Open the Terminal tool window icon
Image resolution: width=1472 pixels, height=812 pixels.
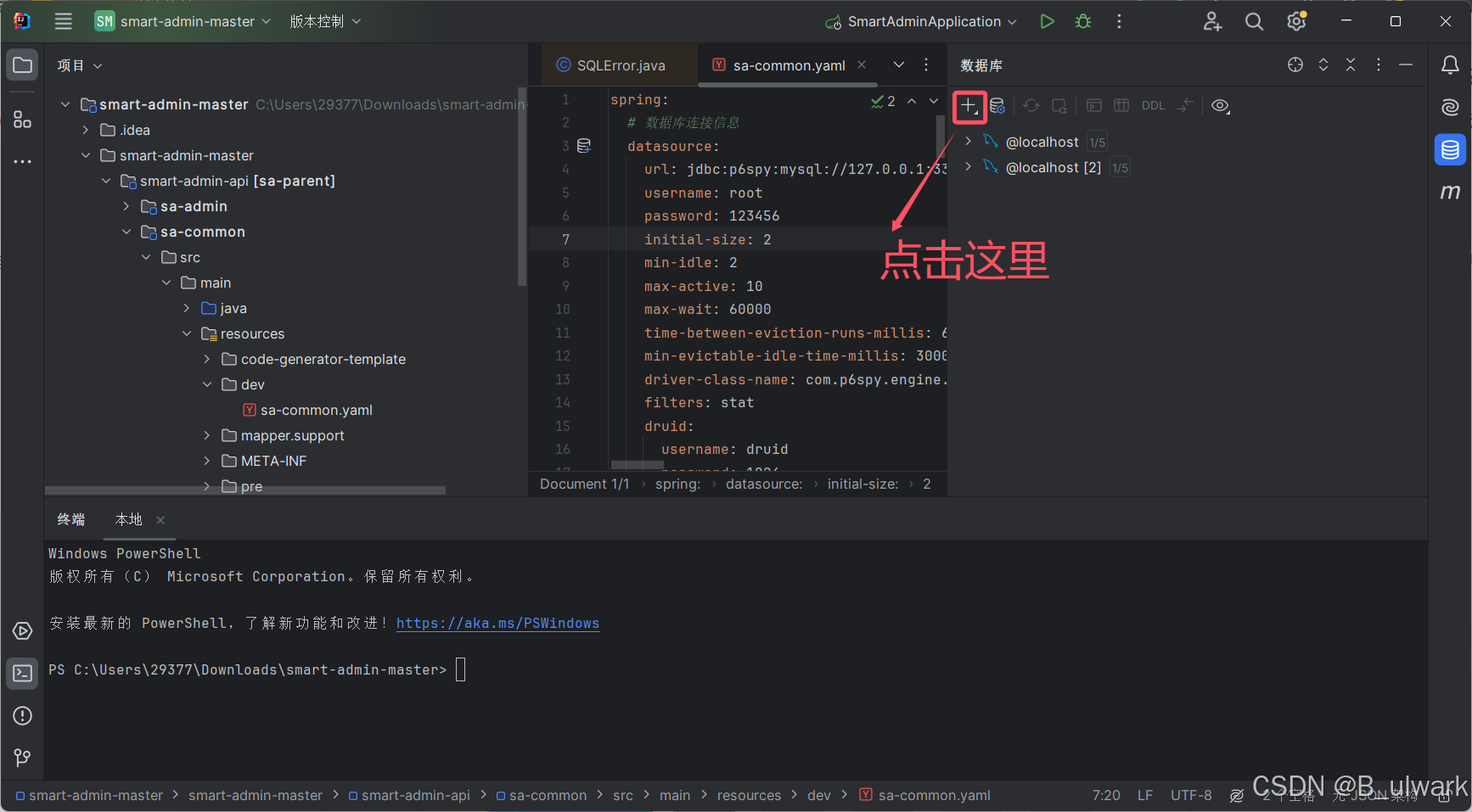(x=21, y=673)
